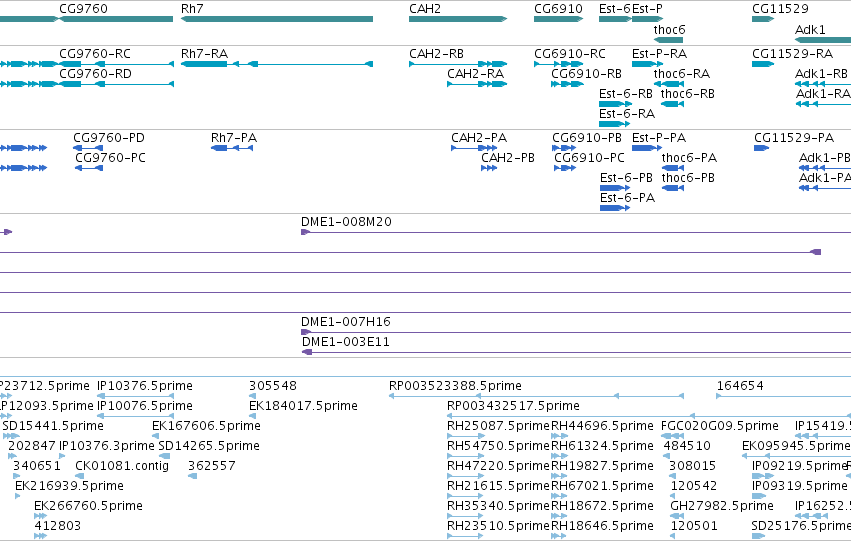The height and width of the screenshot is (541, 851).
Task: Click the CAH2-PA protein label
Action: pos(479,138)
